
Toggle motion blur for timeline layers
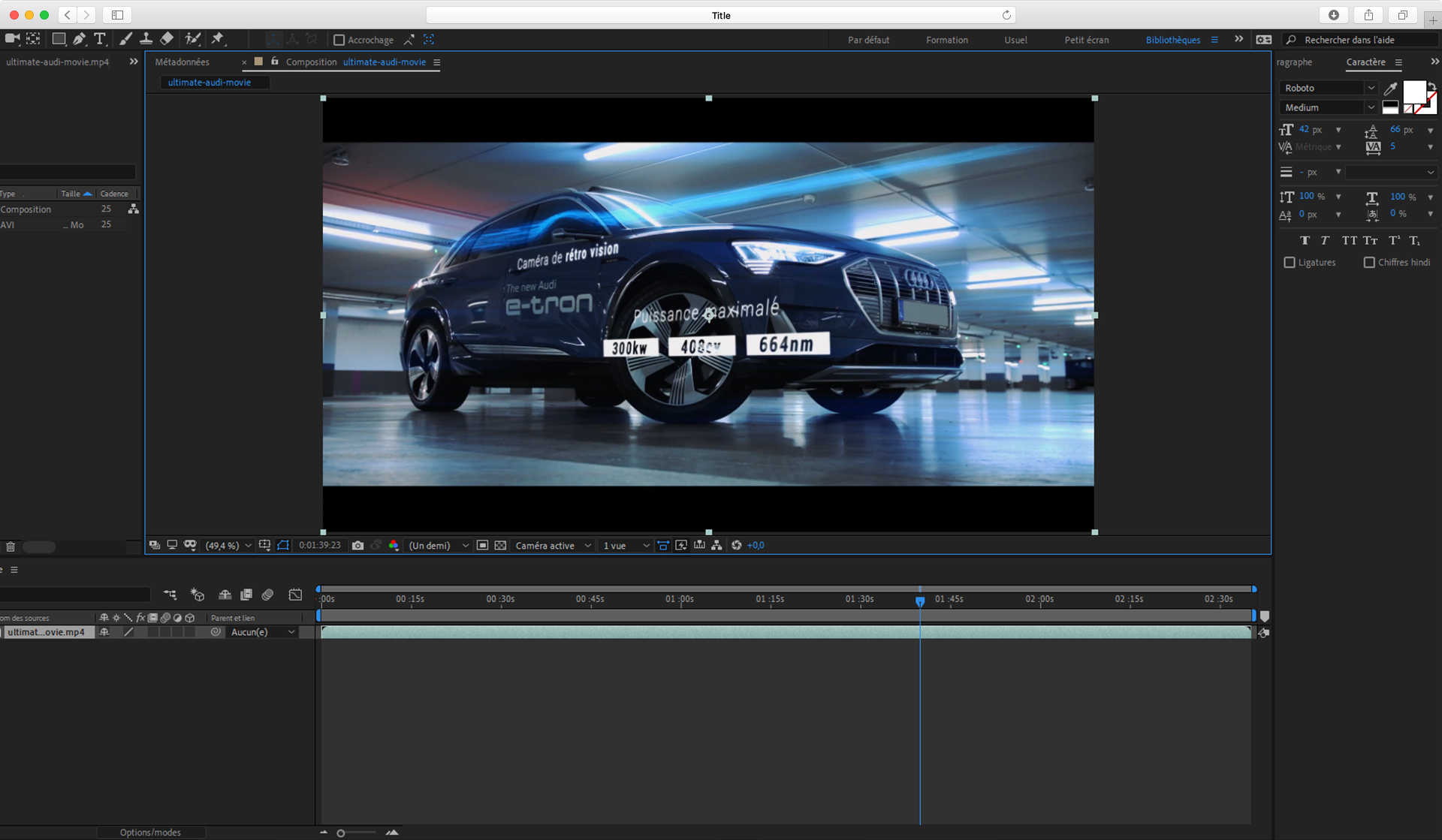267,595
